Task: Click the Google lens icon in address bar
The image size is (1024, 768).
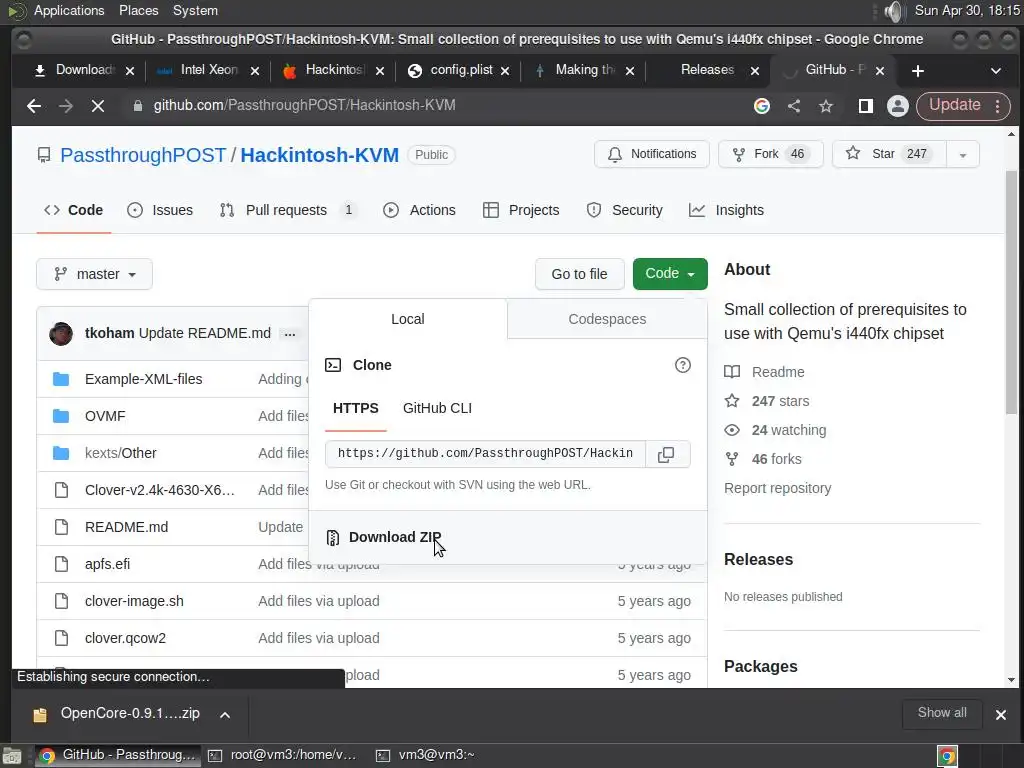Action: (x=761, y=106)
